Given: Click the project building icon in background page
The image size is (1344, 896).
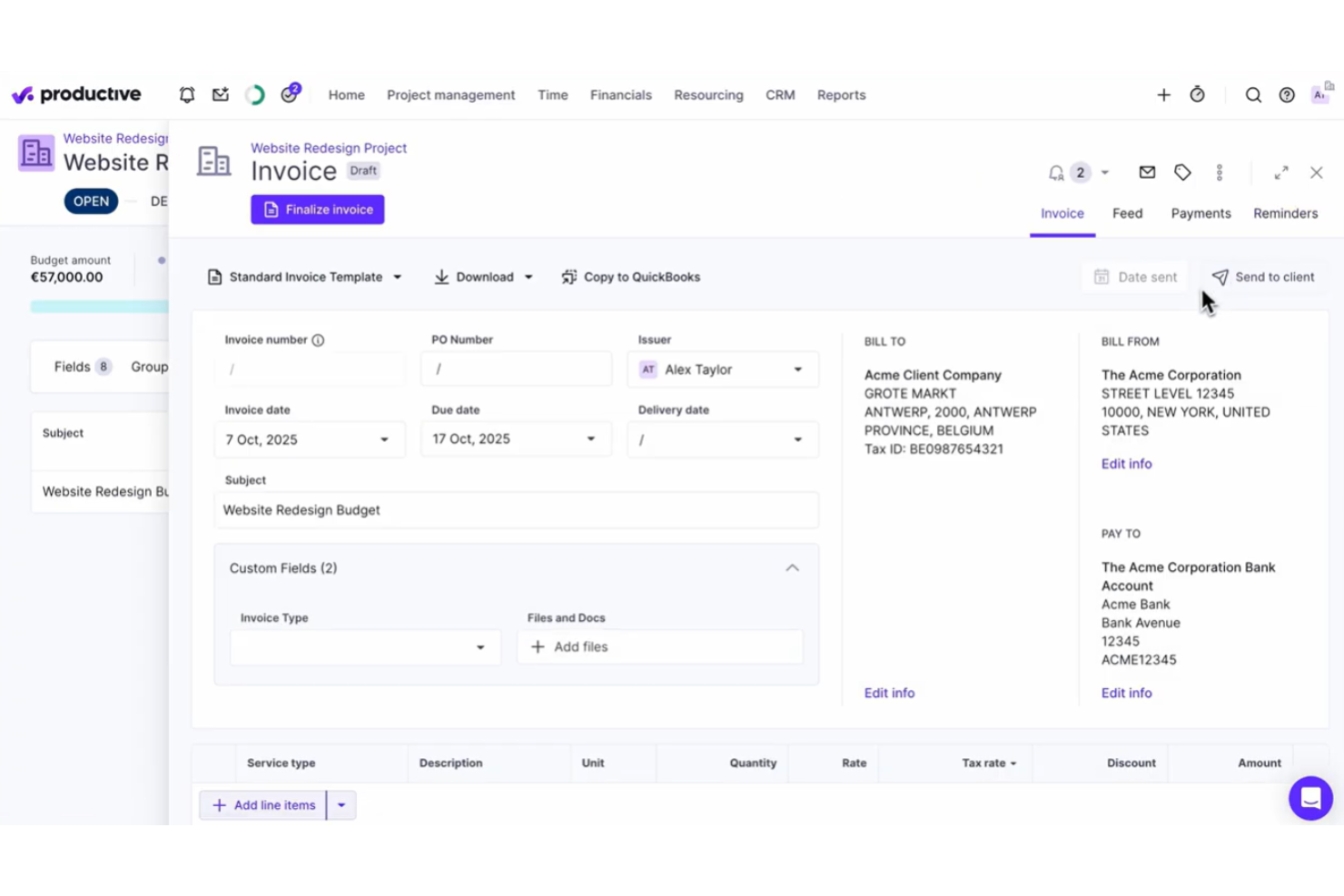Looking at the screenshot, I should [36, 153].
